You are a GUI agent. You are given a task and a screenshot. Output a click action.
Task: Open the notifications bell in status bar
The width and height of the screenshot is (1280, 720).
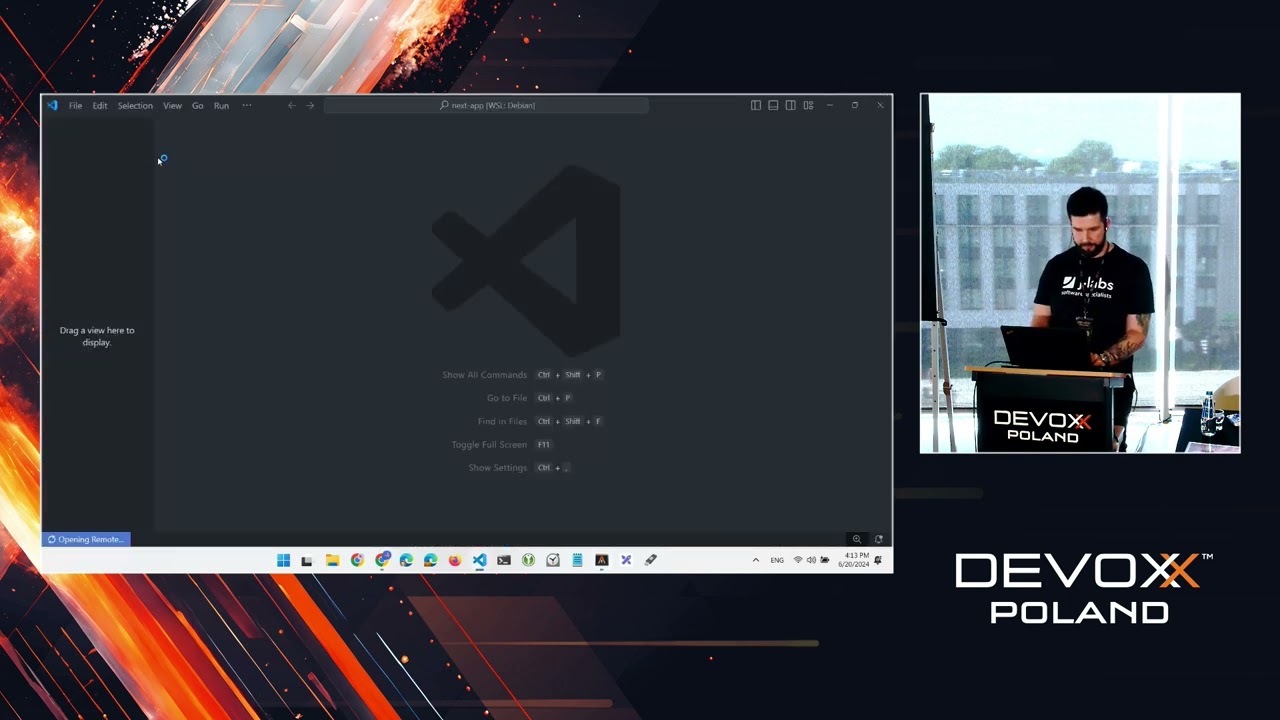(x=878, y=539)
